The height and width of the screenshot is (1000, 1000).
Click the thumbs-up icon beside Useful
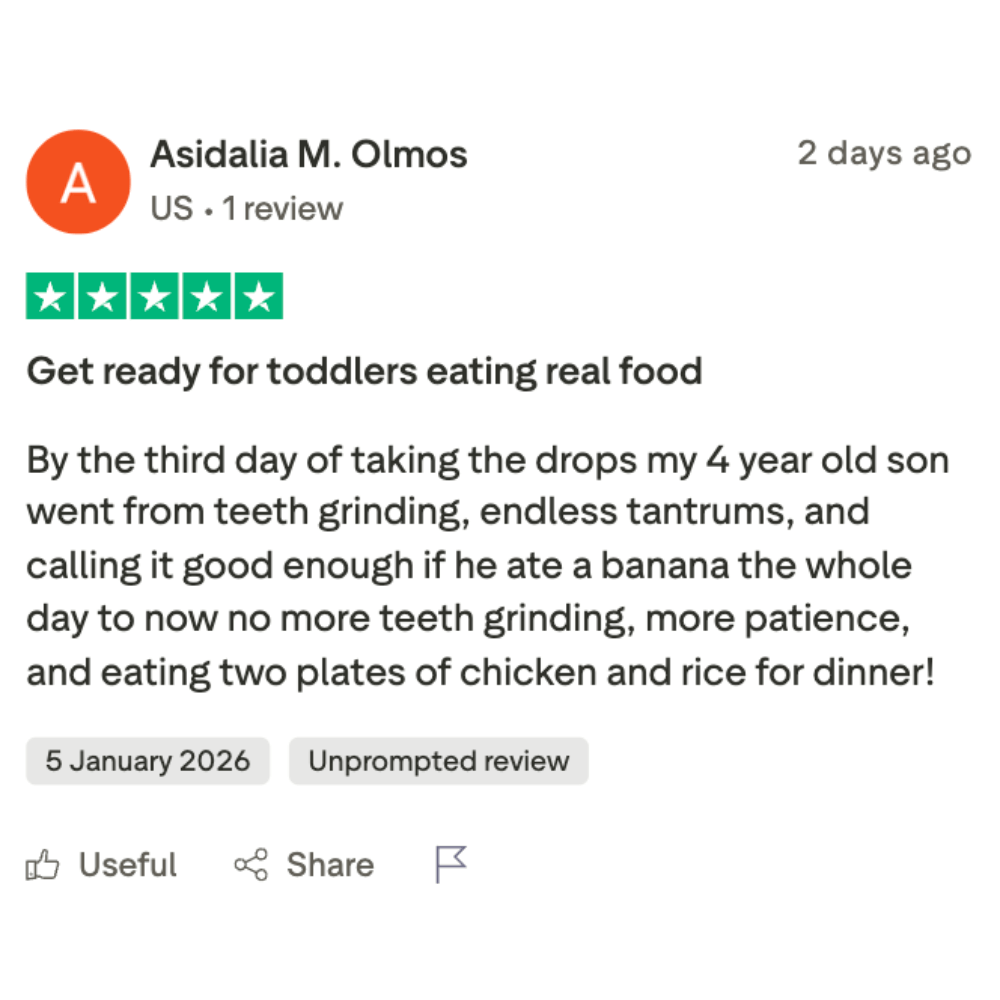(42, 865)
